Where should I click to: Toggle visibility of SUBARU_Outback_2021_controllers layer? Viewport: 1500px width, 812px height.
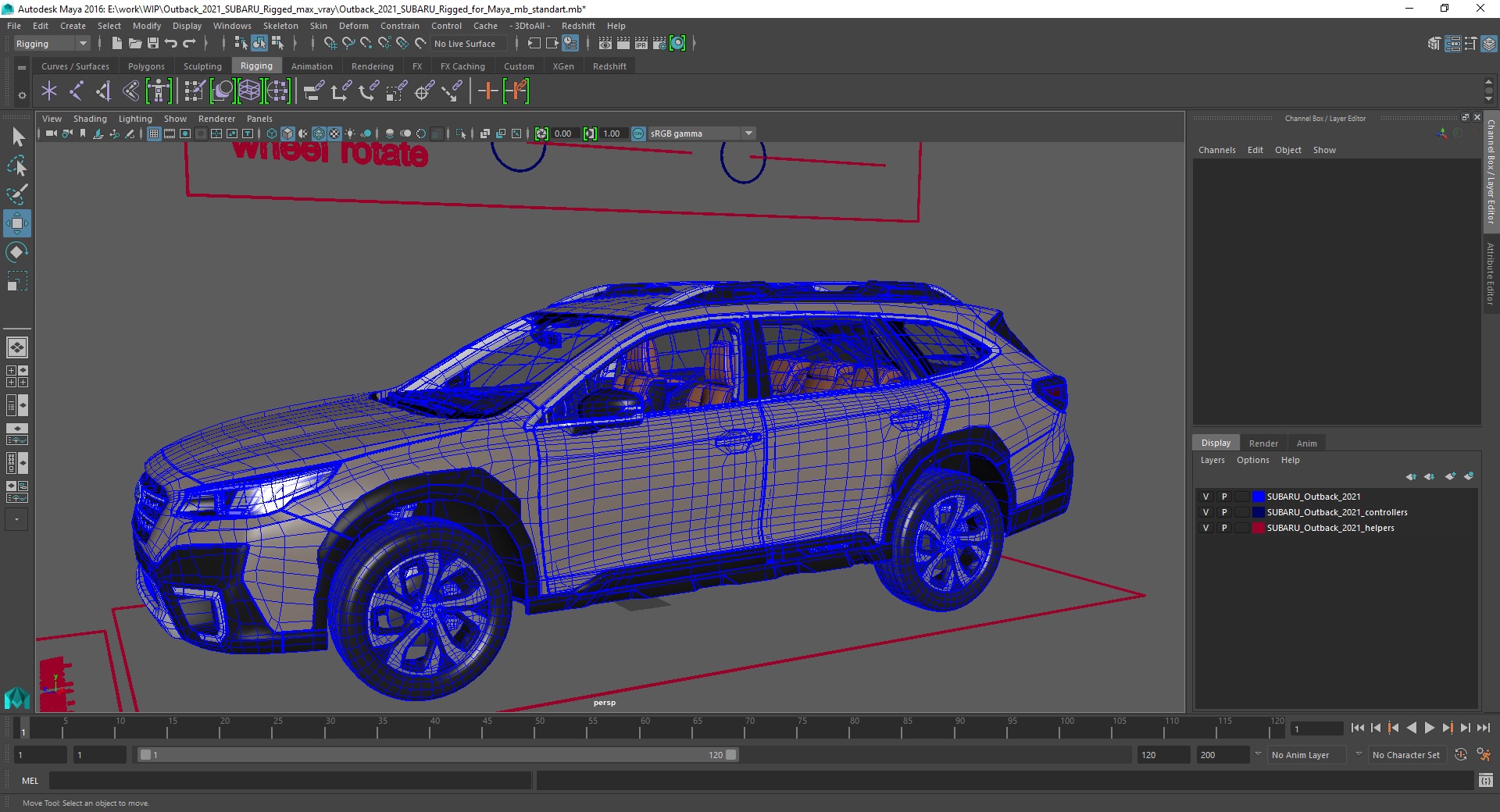(1205, 512)
